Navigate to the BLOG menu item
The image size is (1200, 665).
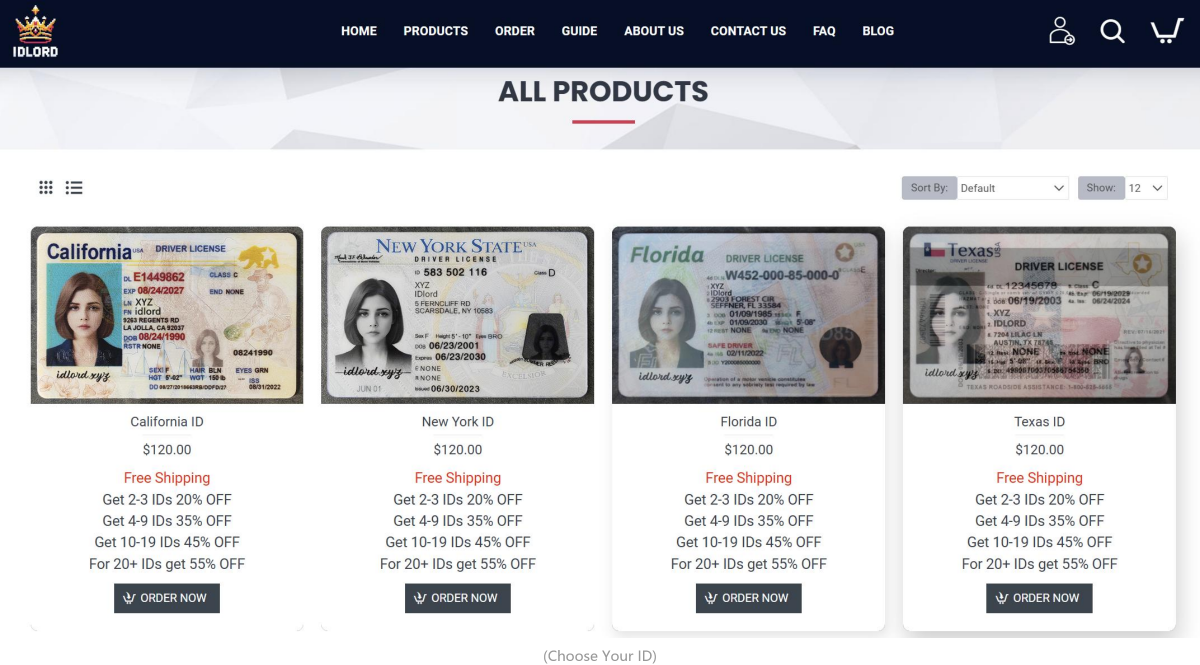click(x=878, y=31)
